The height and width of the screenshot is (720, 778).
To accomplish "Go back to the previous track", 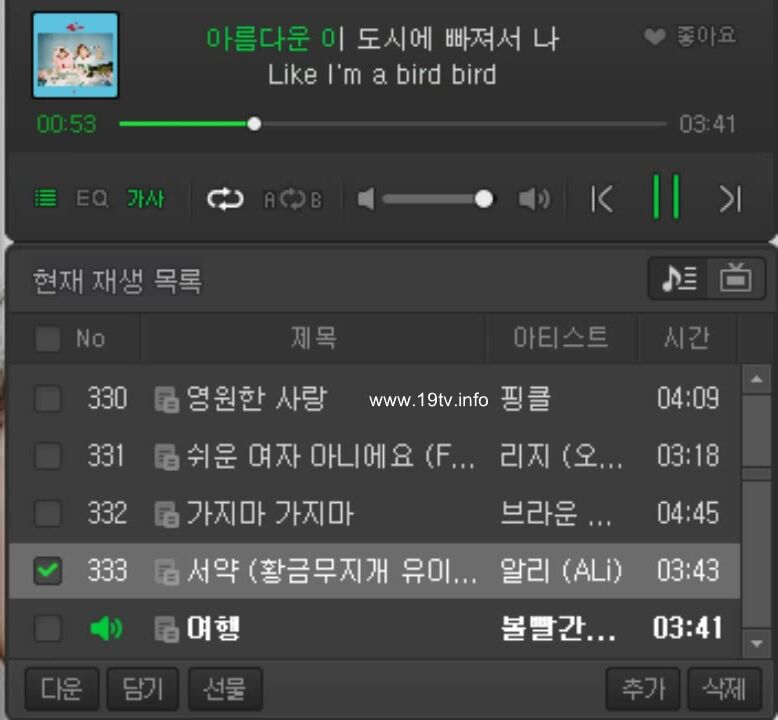I will click(602, 199).
